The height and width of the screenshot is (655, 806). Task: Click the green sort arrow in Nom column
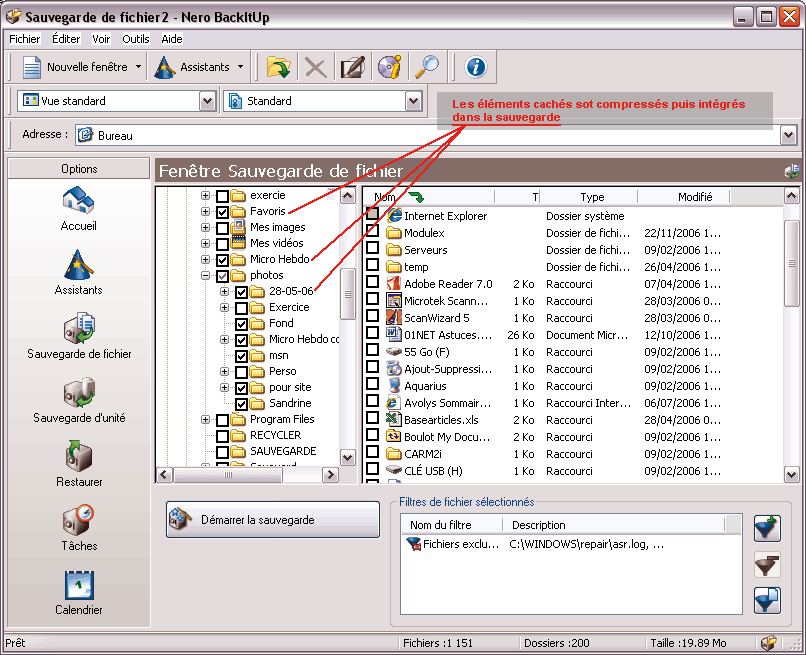[416, 196]
